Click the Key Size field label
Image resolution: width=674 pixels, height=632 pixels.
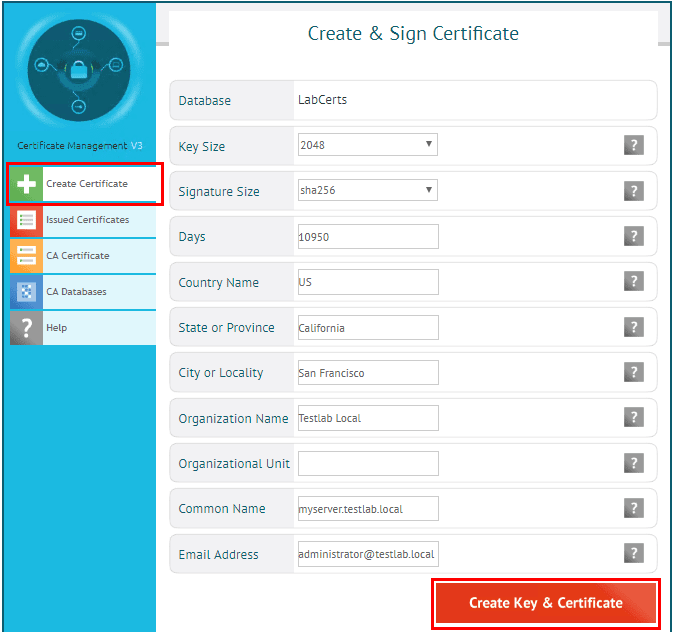click(x=202, y=147)
